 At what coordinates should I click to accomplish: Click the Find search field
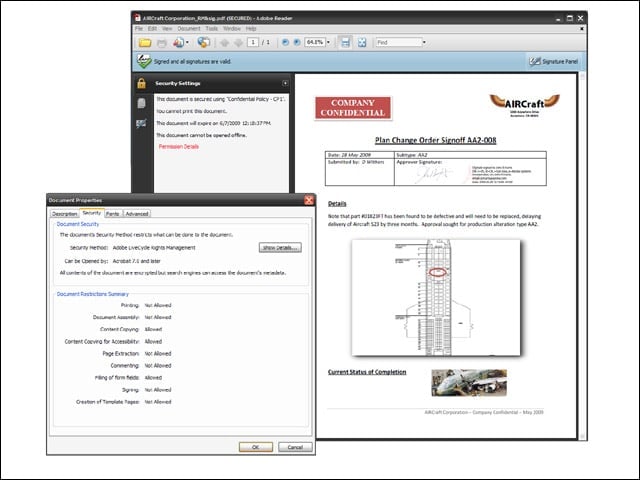click(x=398, y=42)
